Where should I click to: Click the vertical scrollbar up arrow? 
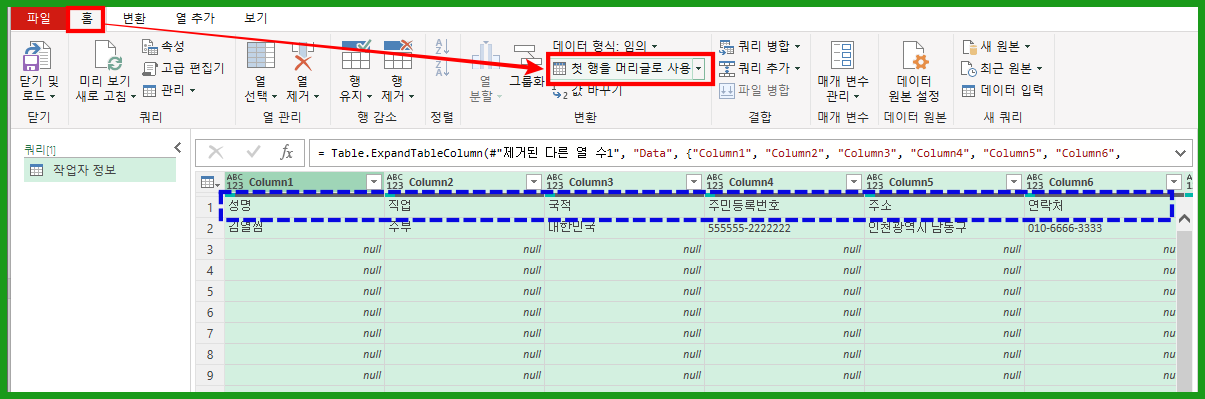[1184, 218]
